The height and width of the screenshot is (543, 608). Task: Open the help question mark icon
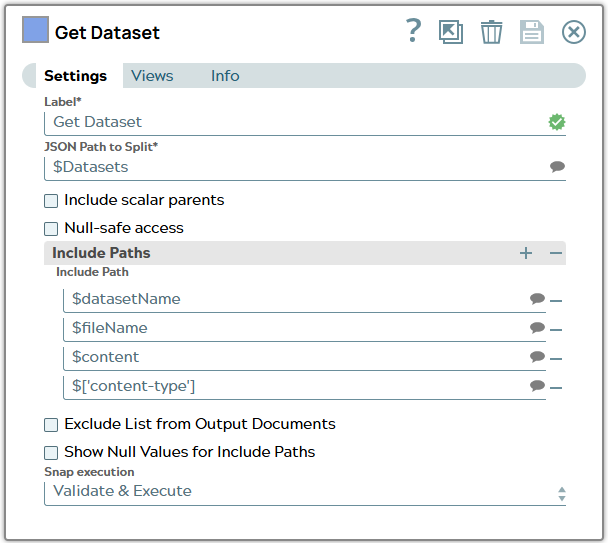[413, 31]
